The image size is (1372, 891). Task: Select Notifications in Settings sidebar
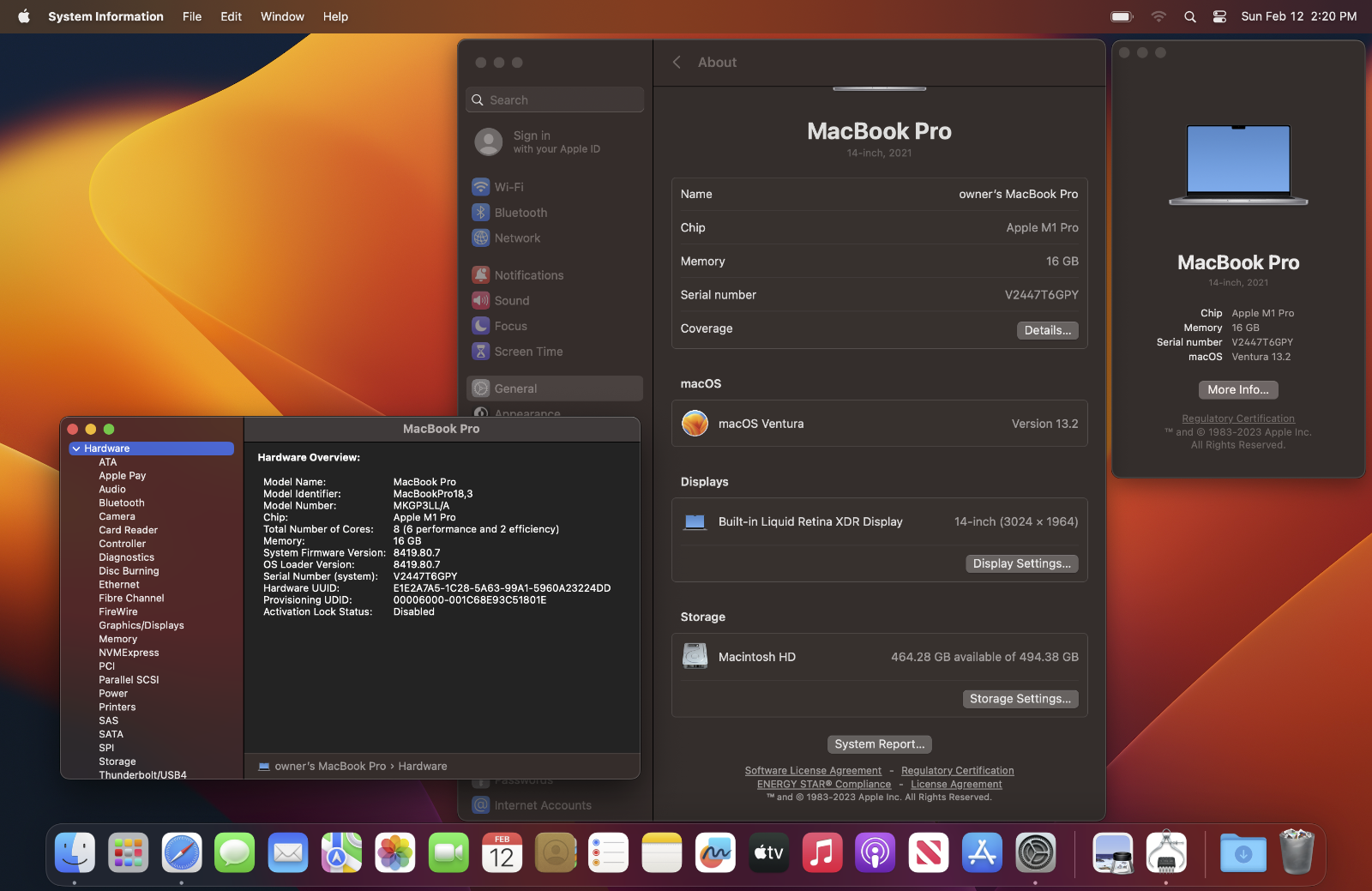point(555,275)
